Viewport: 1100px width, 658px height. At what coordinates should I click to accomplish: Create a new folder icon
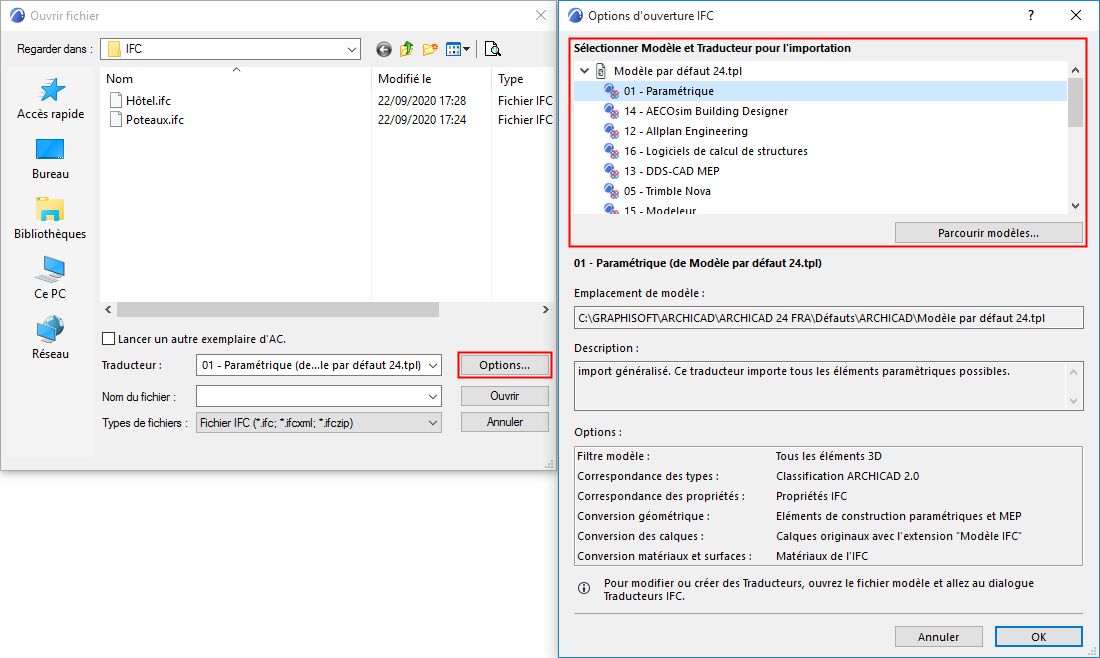point(430,49)
